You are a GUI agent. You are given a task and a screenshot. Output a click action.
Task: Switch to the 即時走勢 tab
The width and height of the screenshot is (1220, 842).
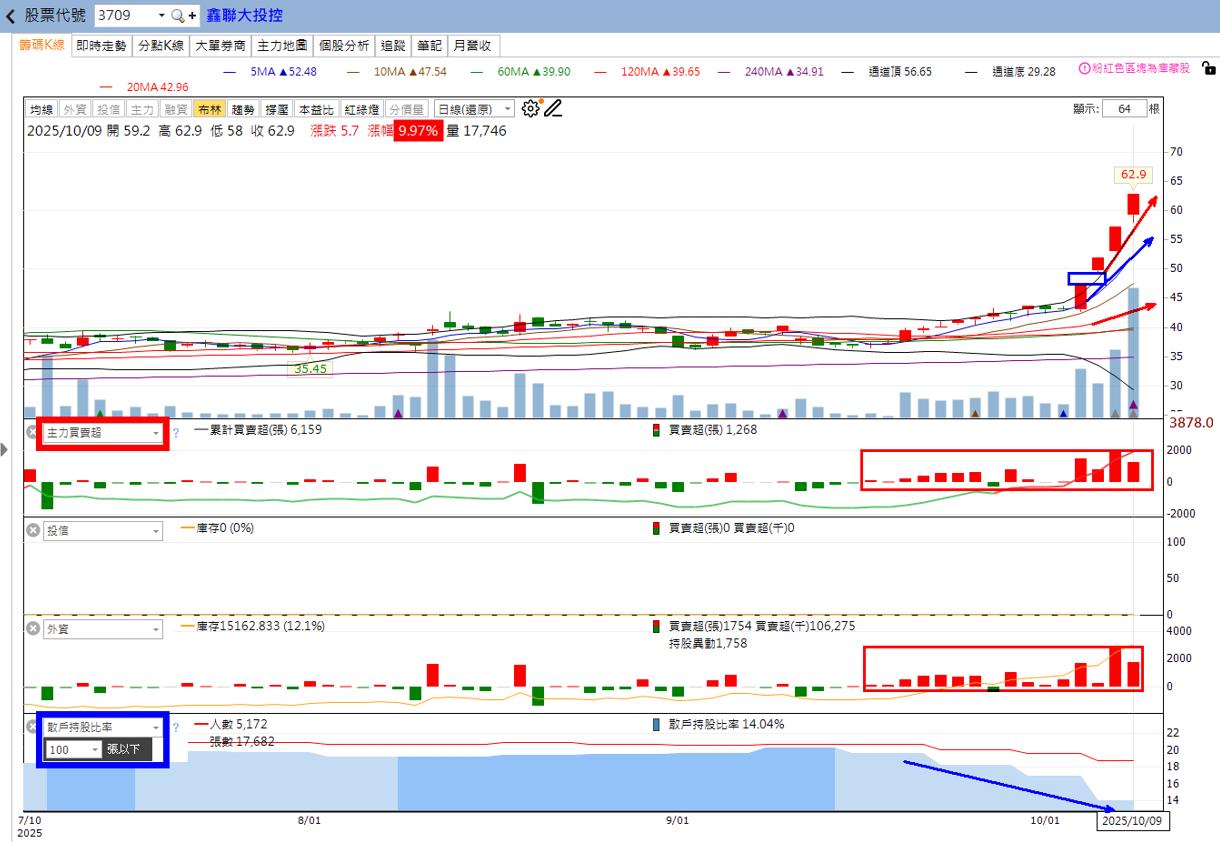pos(101,45)
